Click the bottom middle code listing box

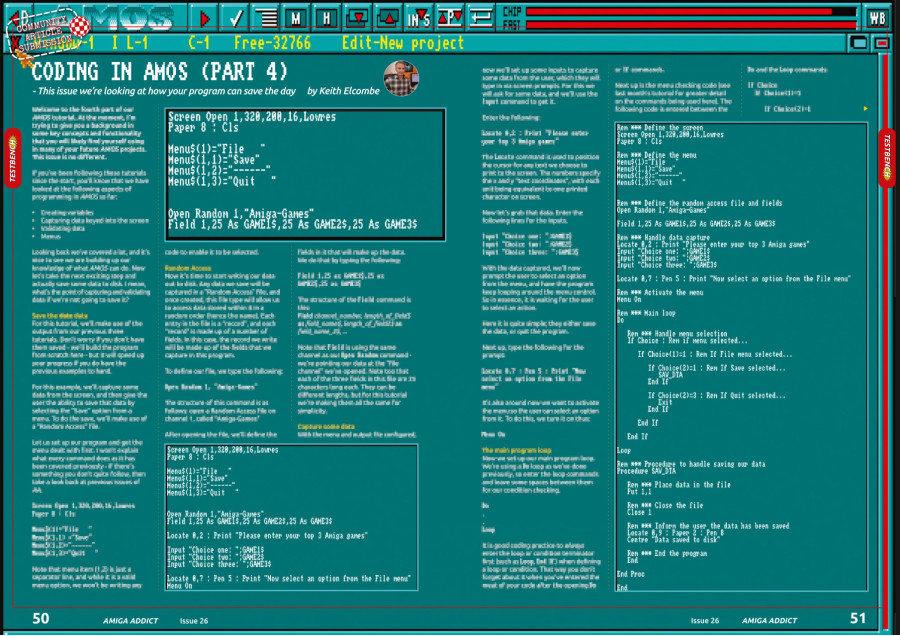pyautogui.click(x=292, y=517)
